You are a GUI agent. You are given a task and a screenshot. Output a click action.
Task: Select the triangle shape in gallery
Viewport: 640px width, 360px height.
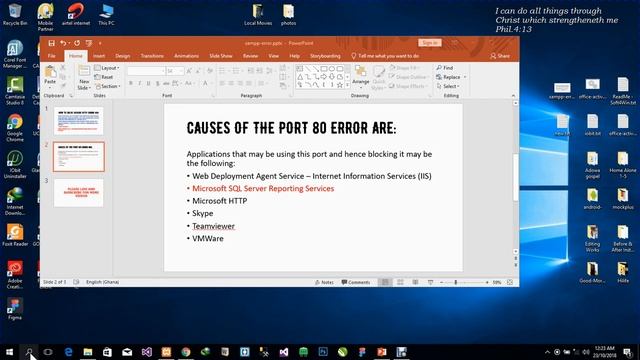[300, 77]
